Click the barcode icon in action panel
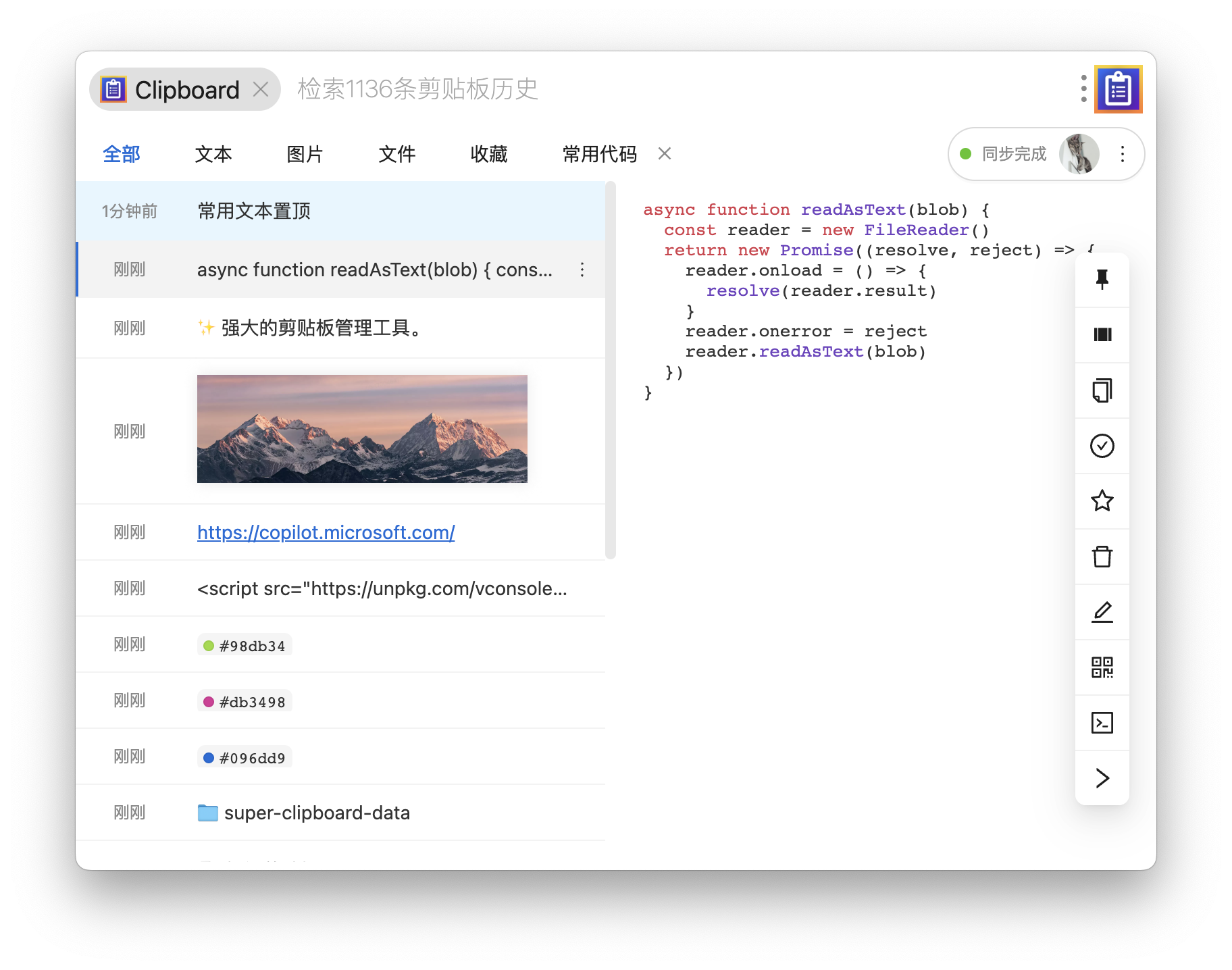 [1102, 334]
